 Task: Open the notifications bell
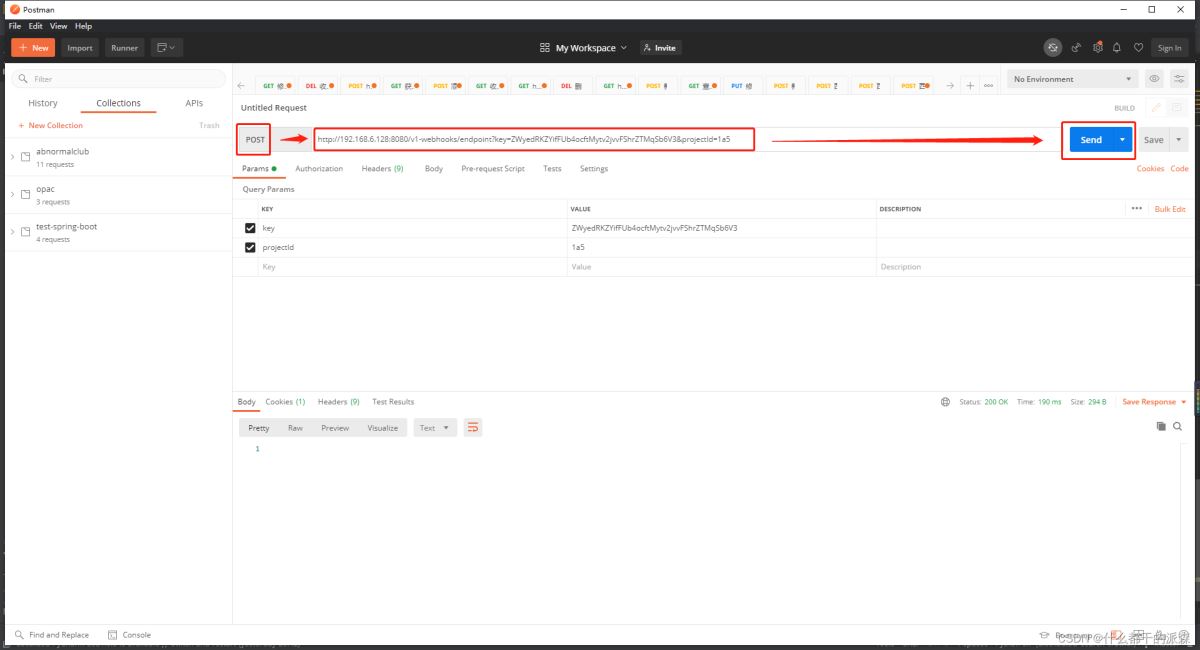[x=1116, y=47]
